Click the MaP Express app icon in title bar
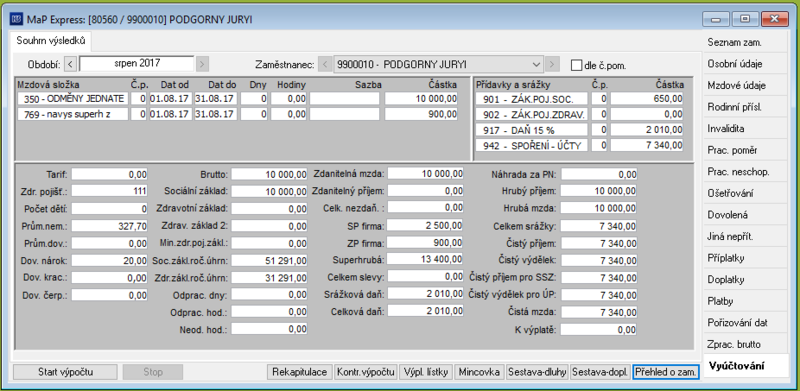This screenshot has width=800, height=391. click(x=17, y=19)
